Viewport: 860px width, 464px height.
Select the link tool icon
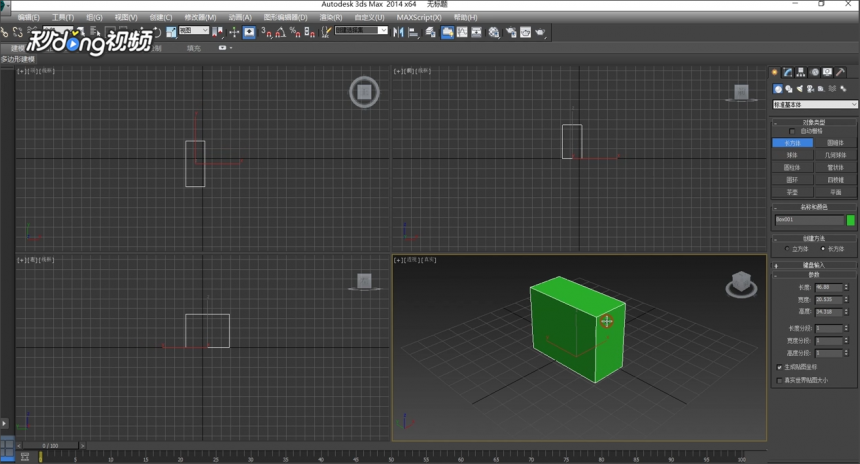click(x=5, y=32)
